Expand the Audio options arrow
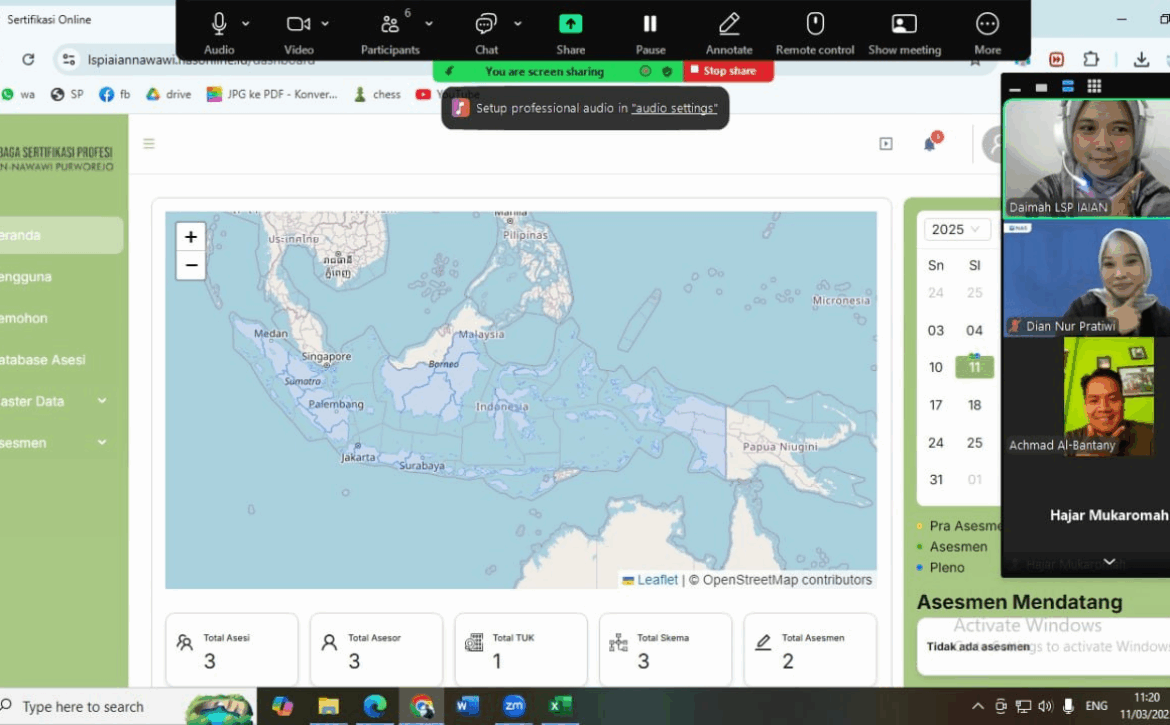The height and width of the screenshot is (725, 1170). 246,24
